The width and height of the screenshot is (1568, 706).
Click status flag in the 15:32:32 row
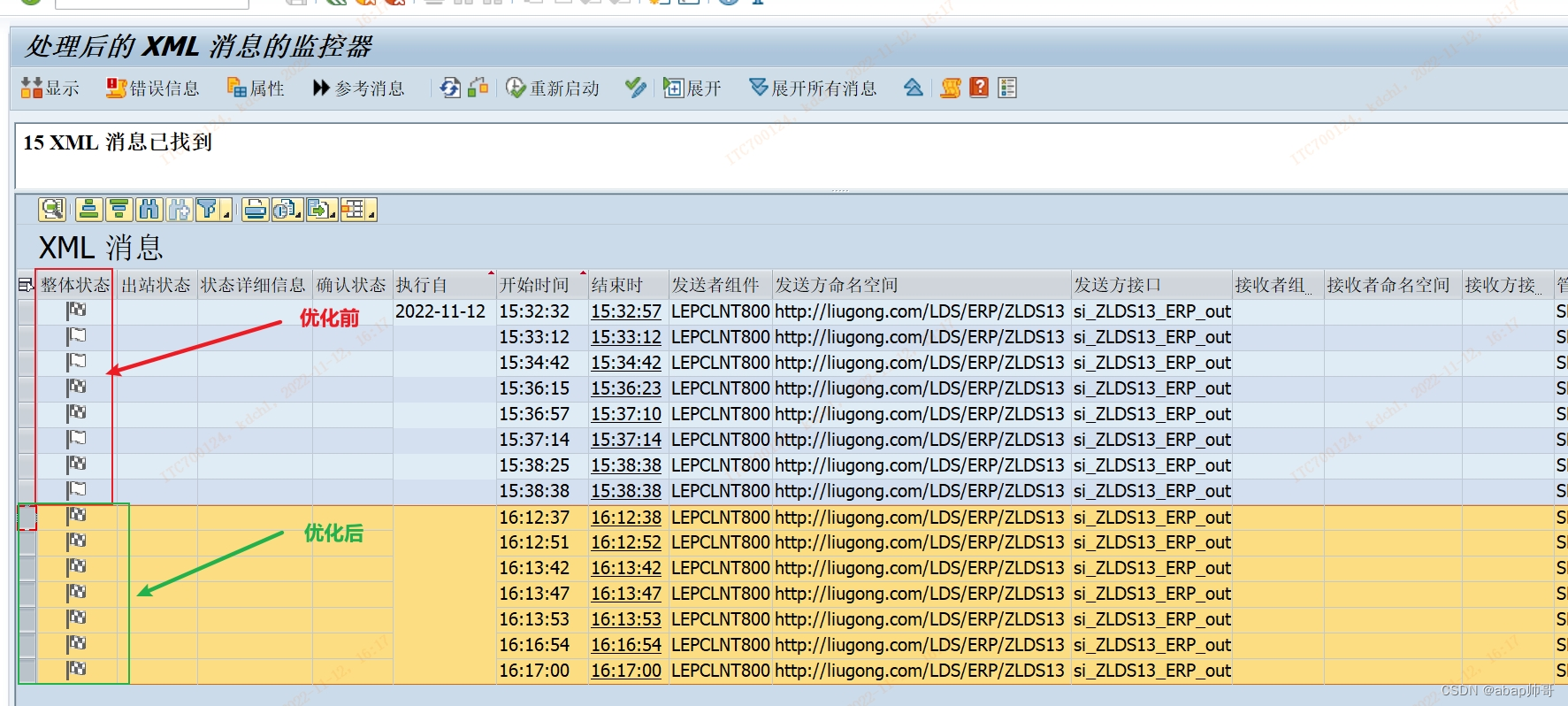tap(76, 311)
